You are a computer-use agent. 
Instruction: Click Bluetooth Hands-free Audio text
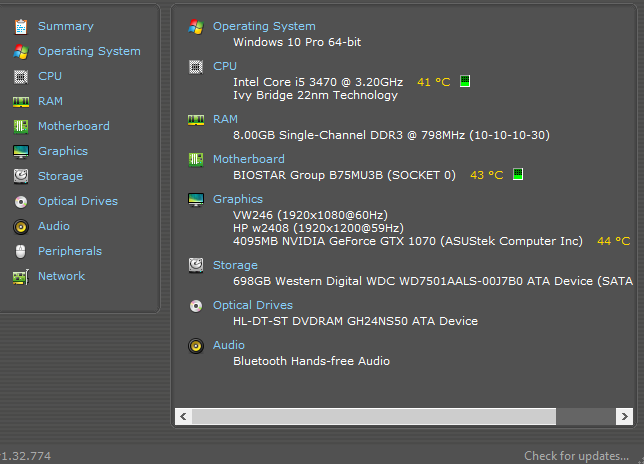click(x=311, y=361)
